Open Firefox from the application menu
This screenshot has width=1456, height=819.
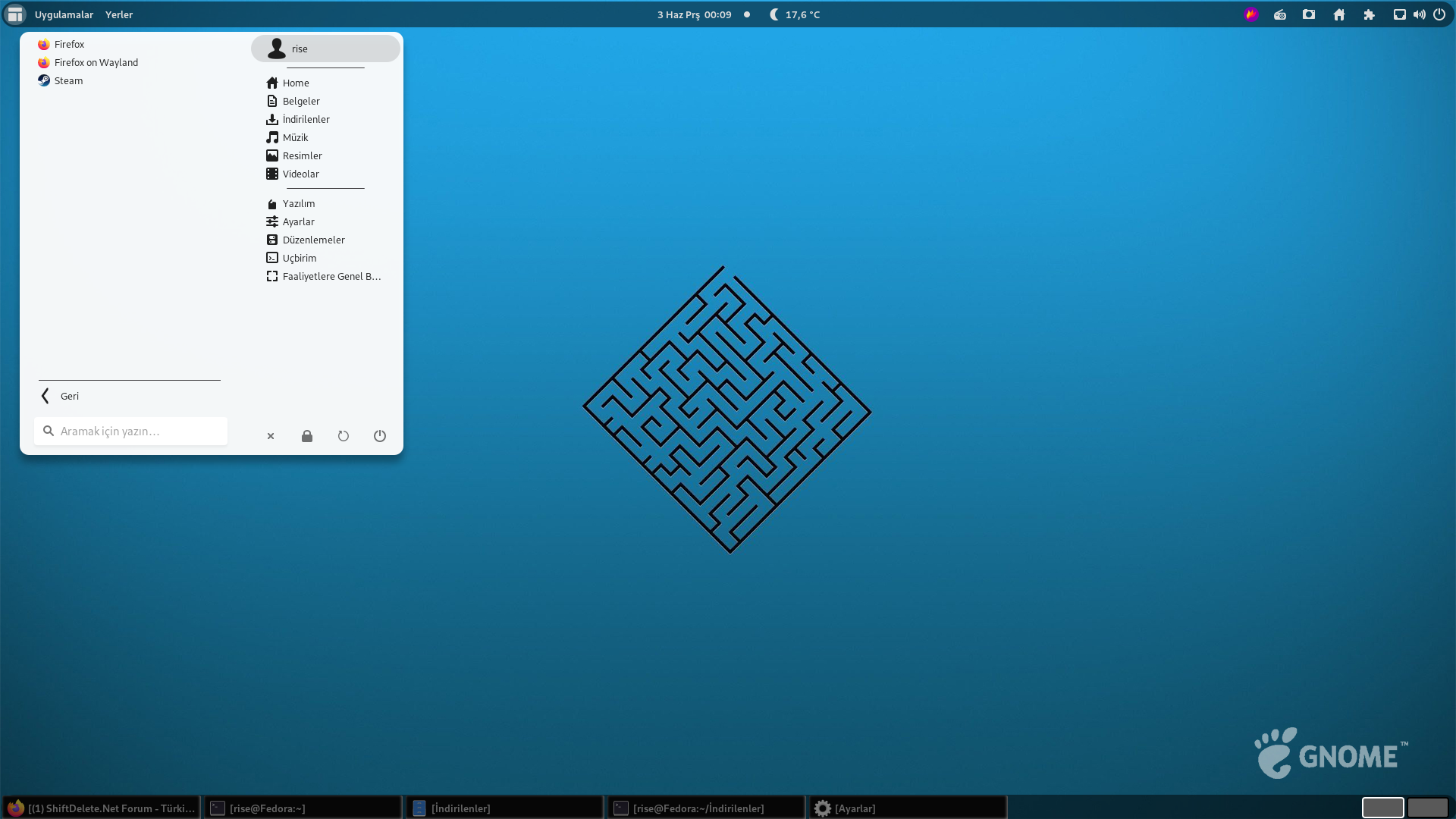[129, 44]
